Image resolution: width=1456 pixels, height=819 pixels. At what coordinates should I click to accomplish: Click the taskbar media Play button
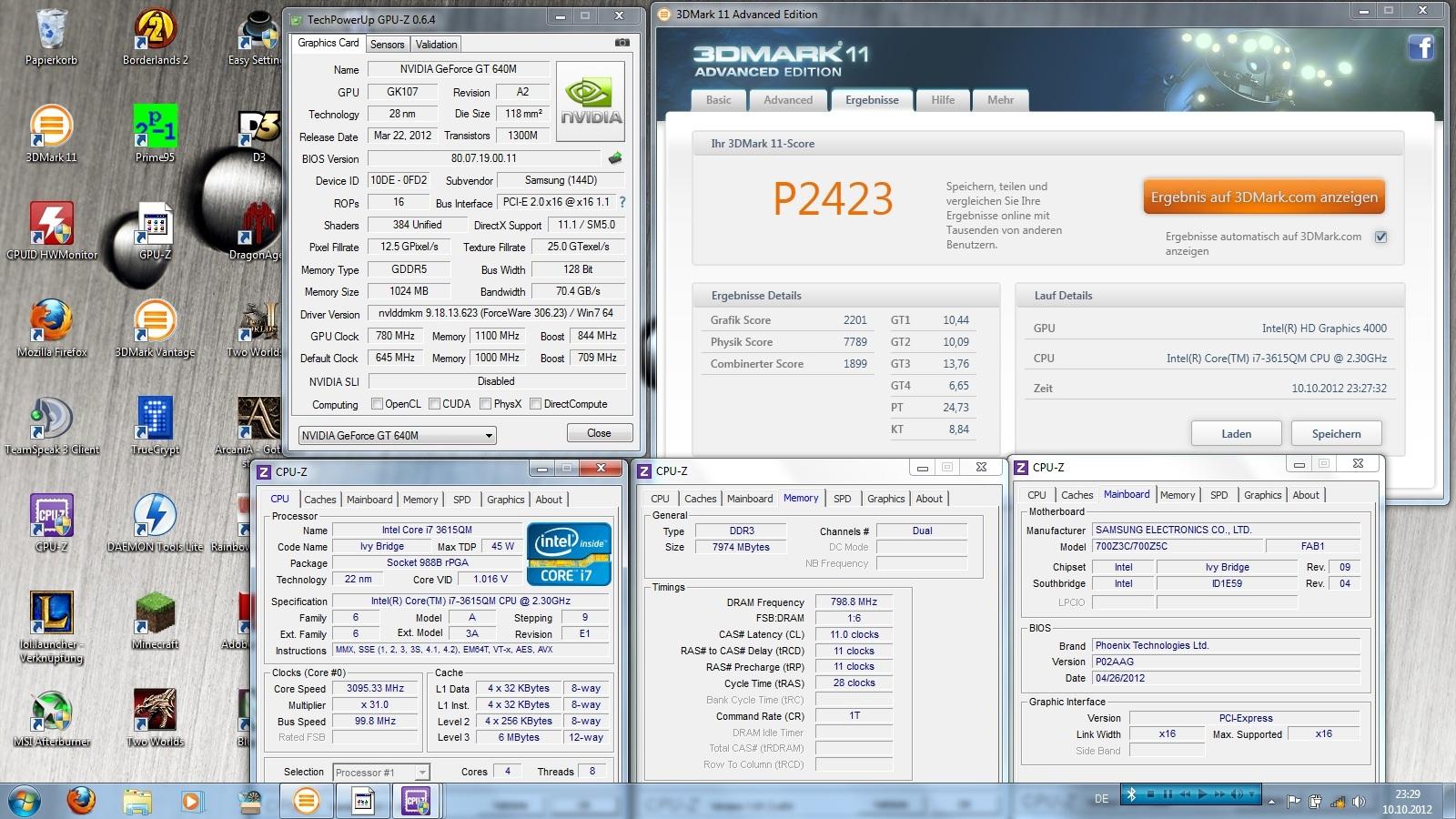click(1202, 794)
